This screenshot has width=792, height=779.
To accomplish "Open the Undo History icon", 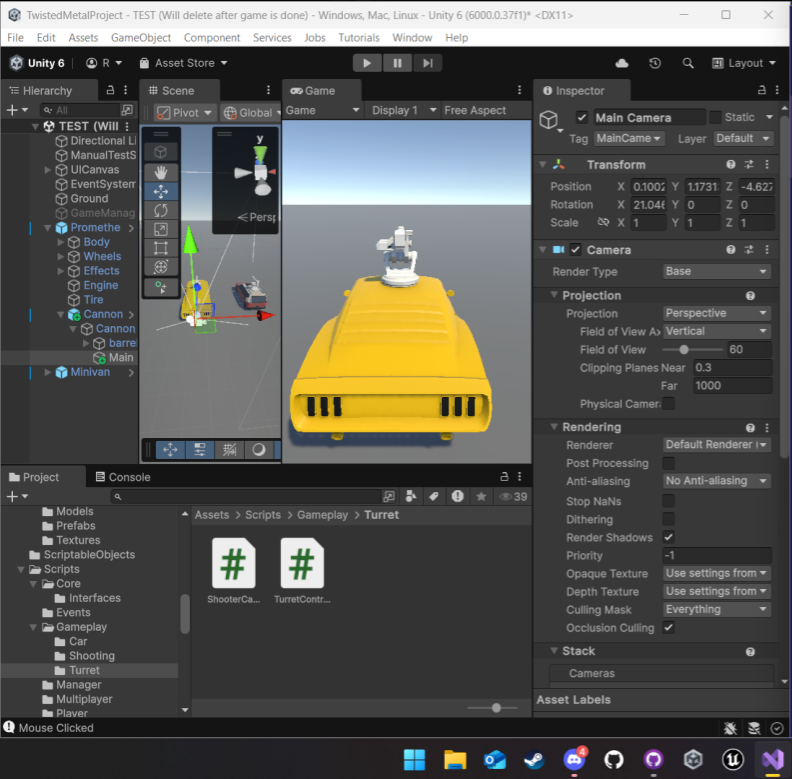I will click(655, 63).
